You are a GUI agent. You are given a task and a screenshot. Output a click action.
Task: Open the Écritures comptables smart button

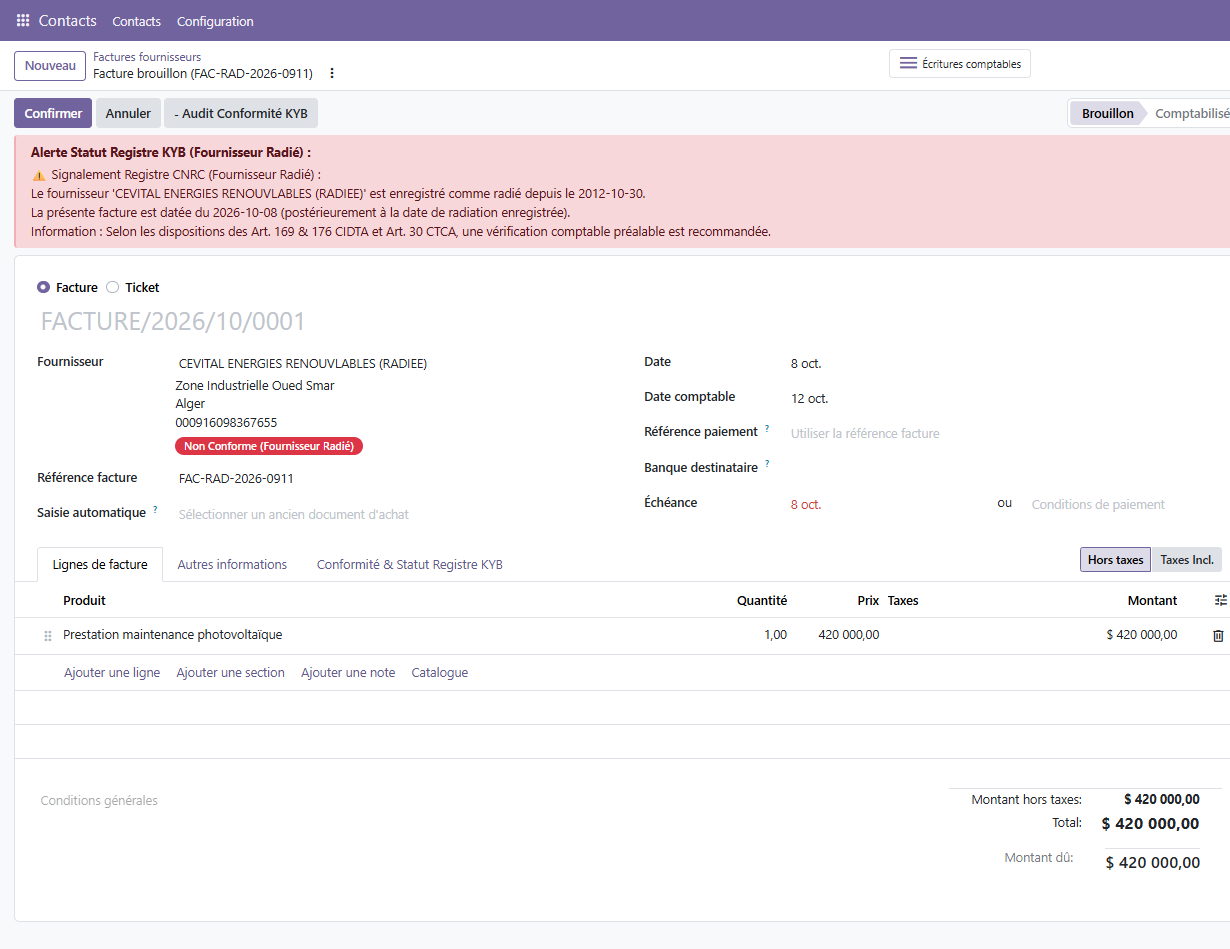[x=960, y=63]
